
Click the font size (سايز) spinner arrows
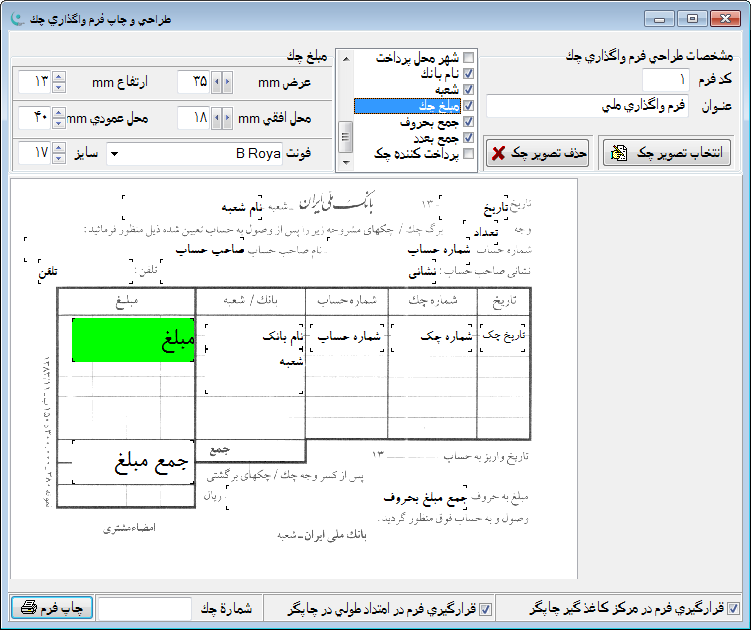58,154
